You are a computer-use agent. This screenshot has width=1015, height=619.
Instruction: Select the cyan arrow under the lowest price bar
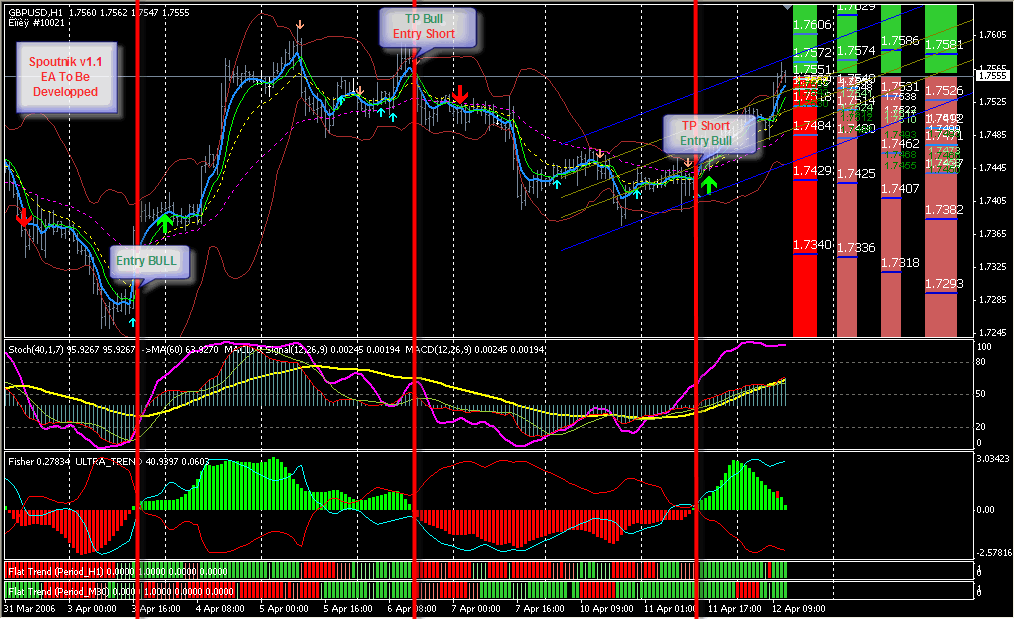[x=132, y=322]
